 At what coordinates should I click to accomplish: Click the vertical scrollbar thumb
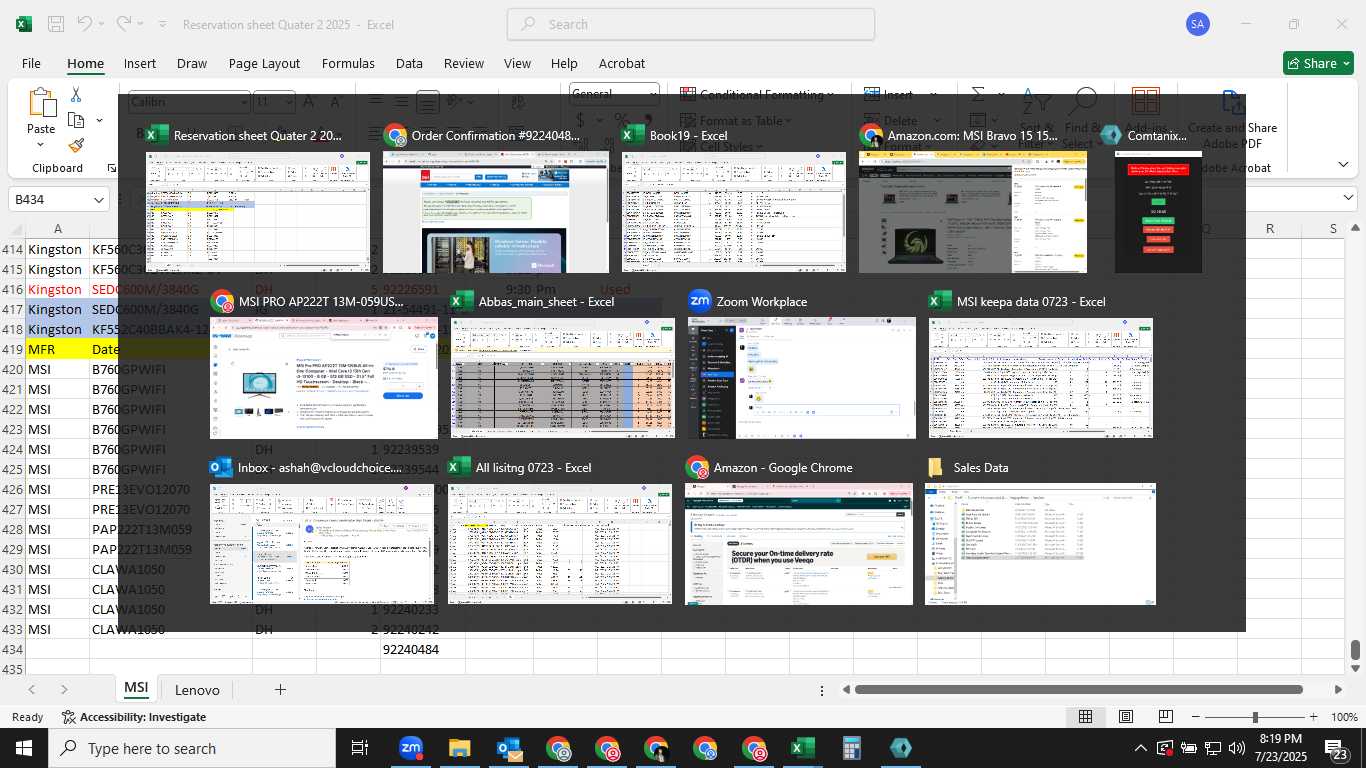coord(1356,651)
